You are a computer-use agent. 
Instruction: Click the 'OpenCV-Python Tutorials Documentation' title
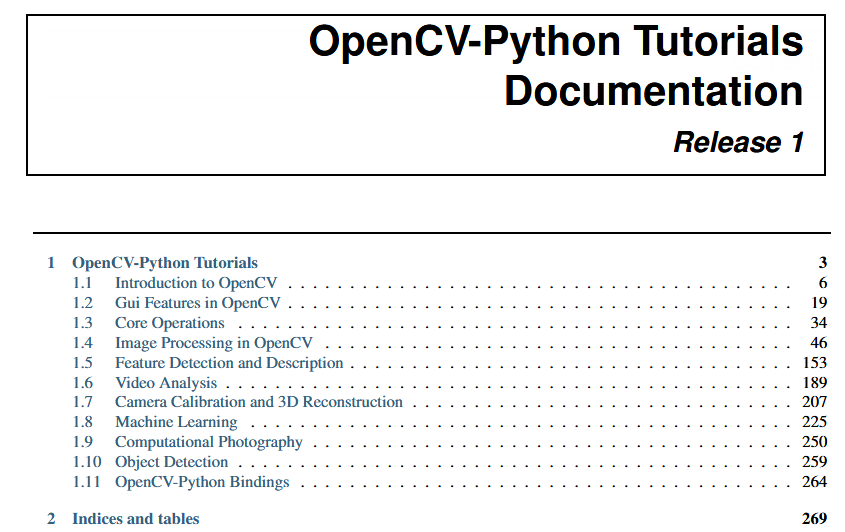555,66
